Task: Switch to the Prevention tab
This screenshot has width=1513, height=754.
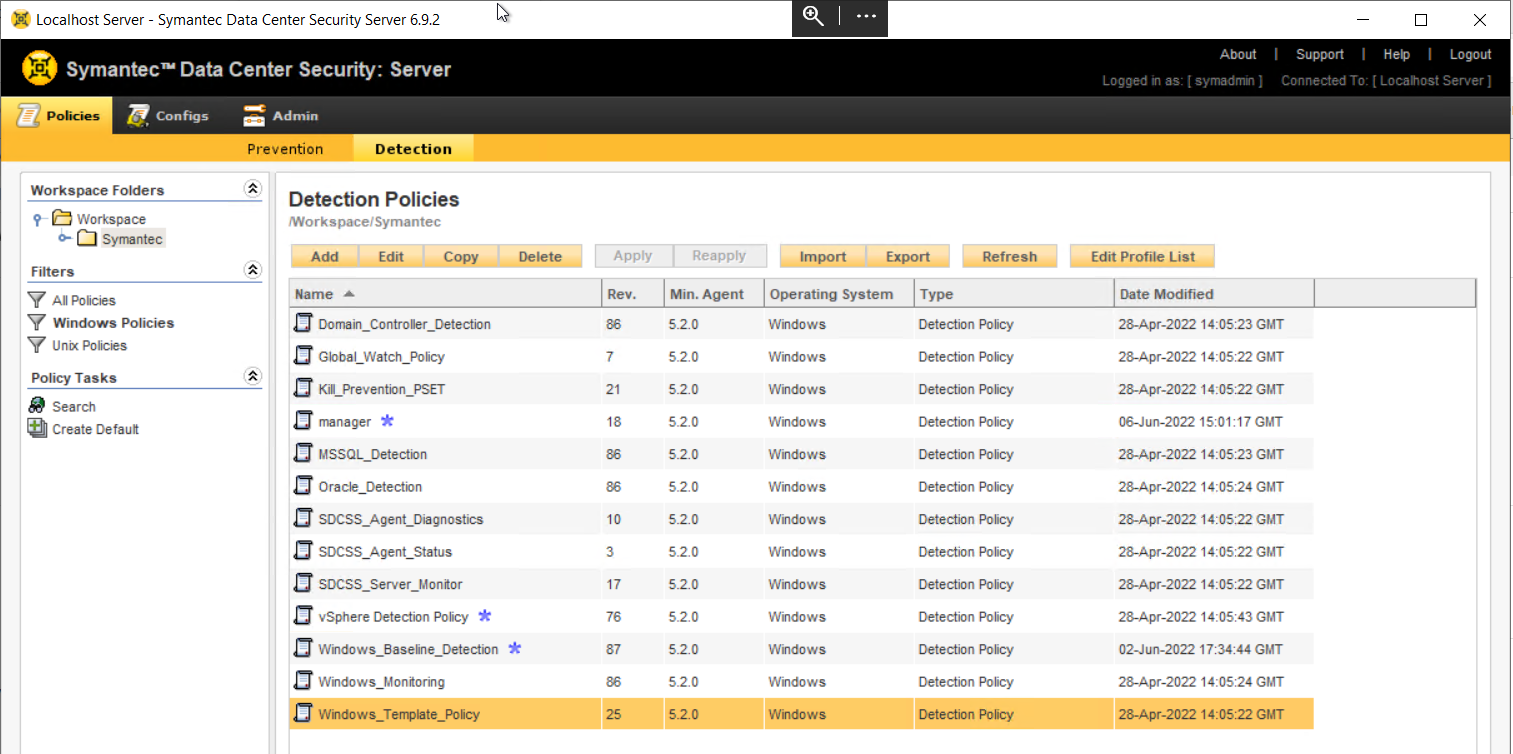Action: 285,149
